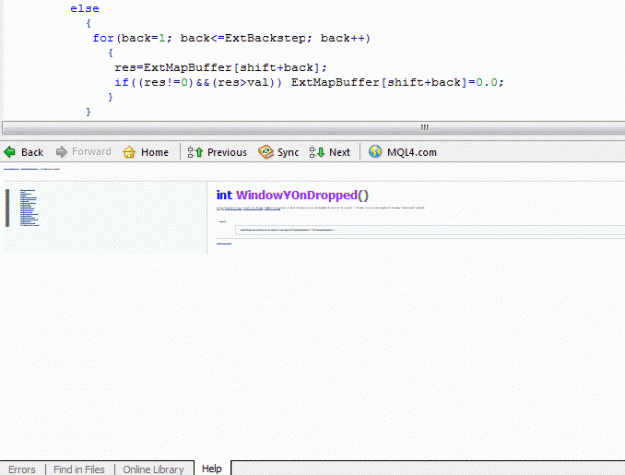The height and width of the screenshot is (475, 625).
Task: Switch to the Errors tab
Action: click(x=22, y=469)
